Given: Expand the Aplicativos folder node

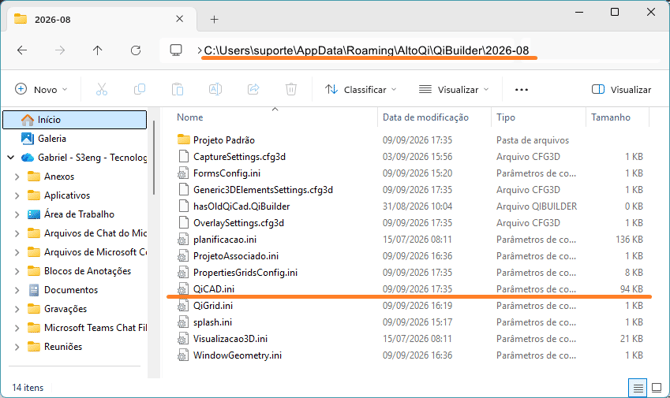Looking at the screenshot, I should point(17,195).
